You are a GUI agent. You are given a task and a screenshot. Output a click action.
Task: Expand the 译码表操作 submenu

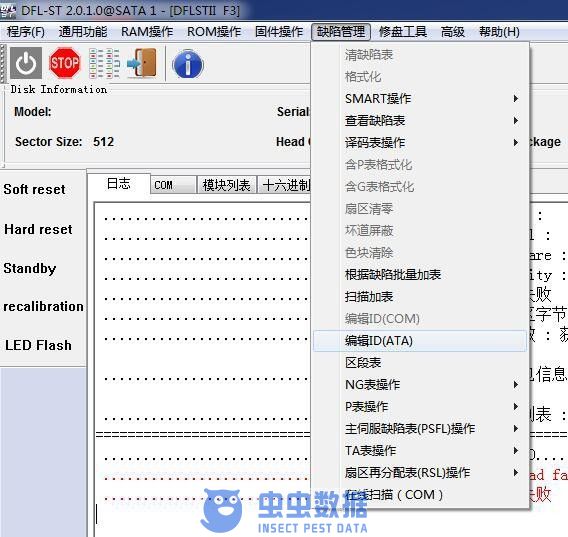pyautogui.click(x=419, y=143)
